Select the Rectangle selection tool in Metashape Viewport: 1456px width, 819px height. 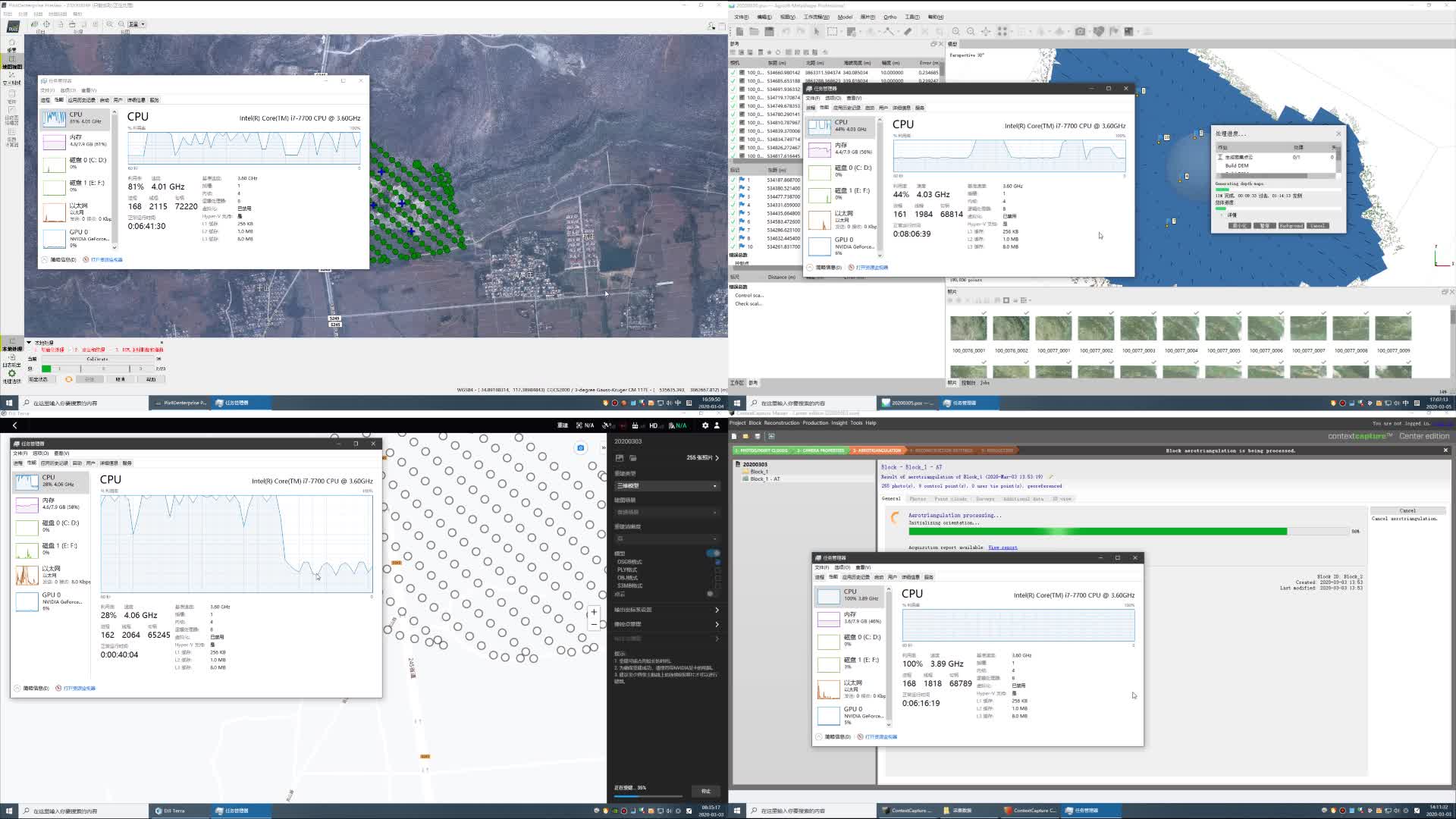(x=832, y=31)
